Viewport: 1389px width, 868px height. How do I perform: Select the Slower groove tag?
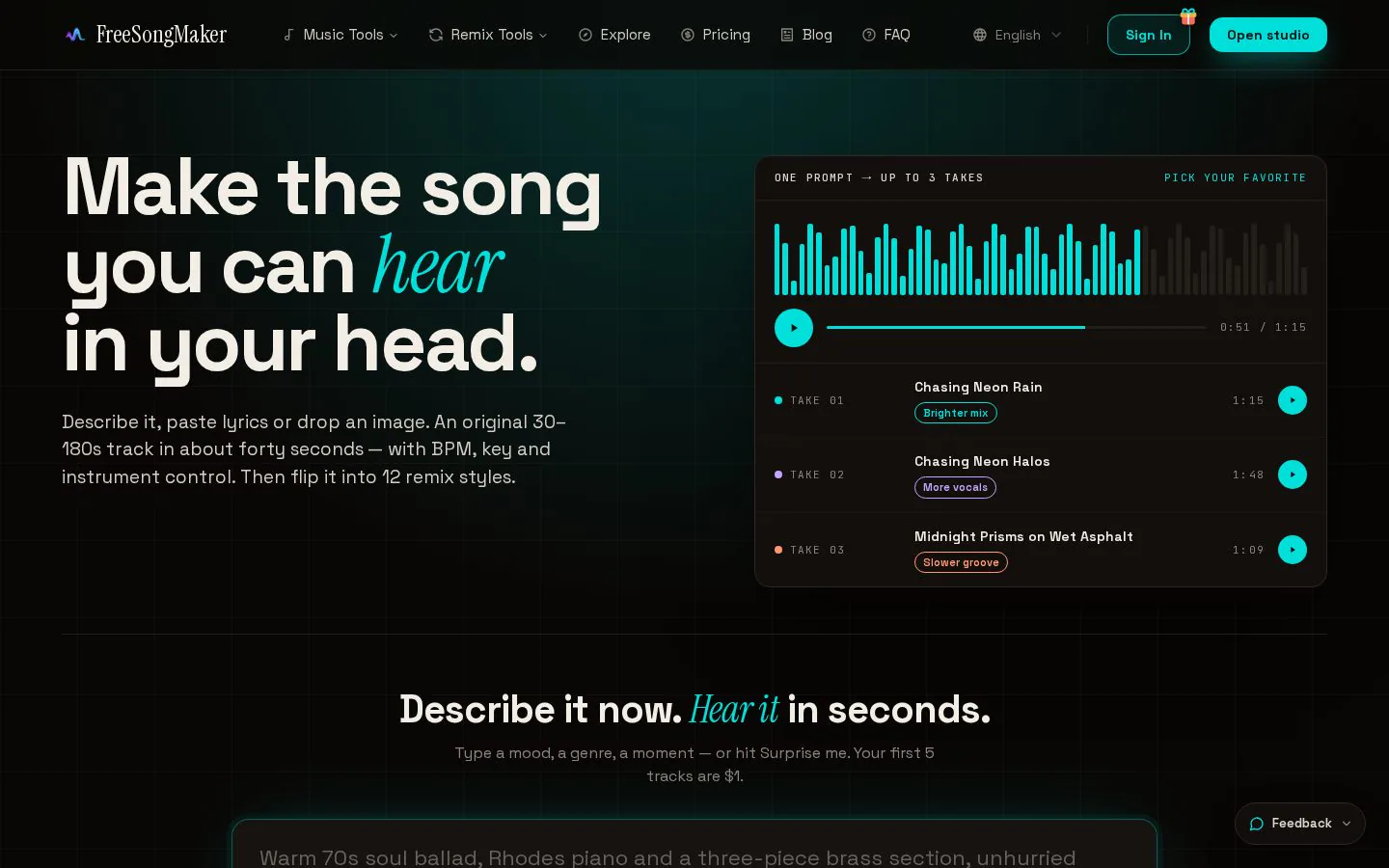coord(961,562)
